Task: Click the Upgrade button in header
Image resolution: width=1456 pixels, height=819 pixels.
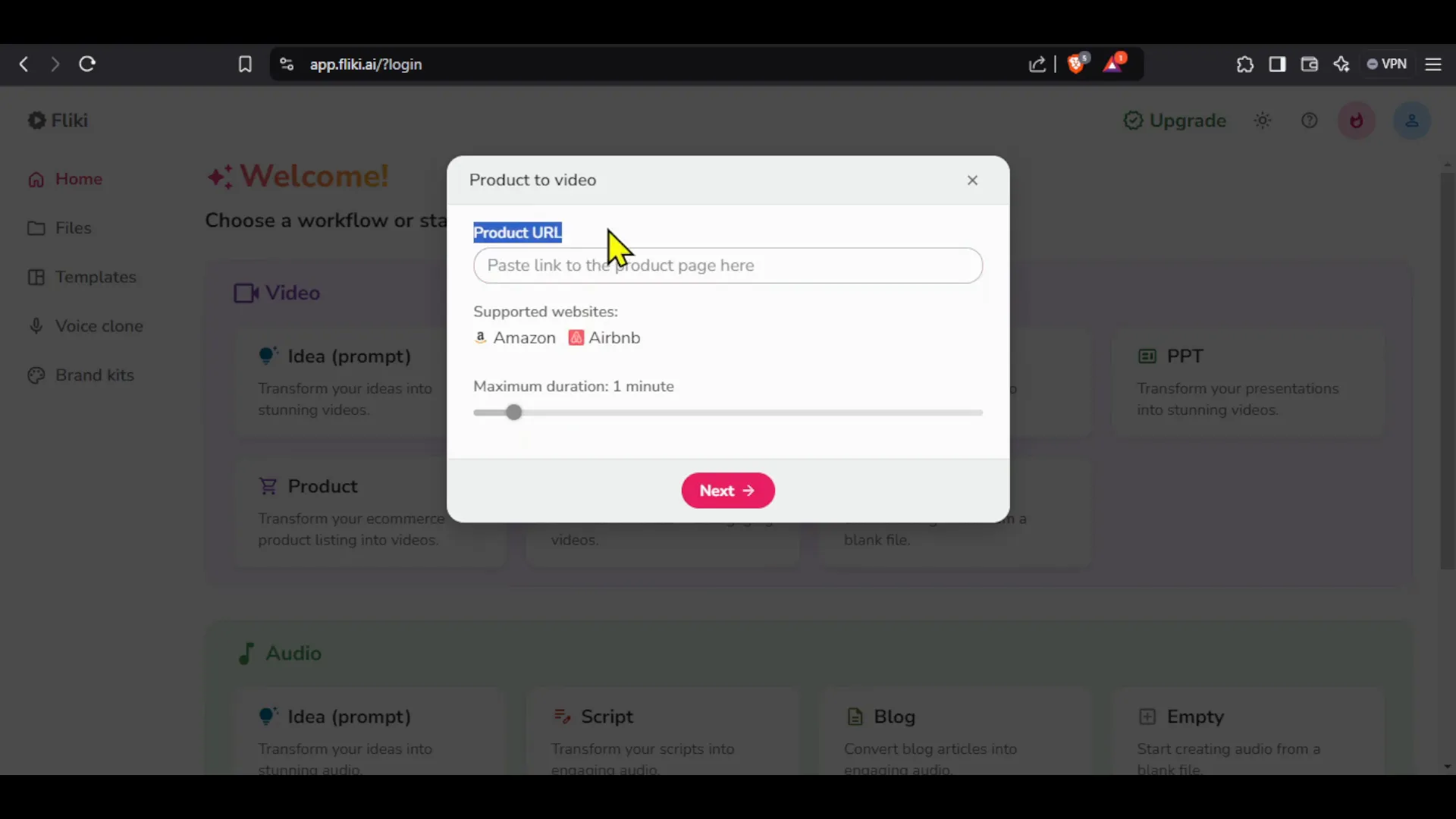Action: coord(1176,120)
